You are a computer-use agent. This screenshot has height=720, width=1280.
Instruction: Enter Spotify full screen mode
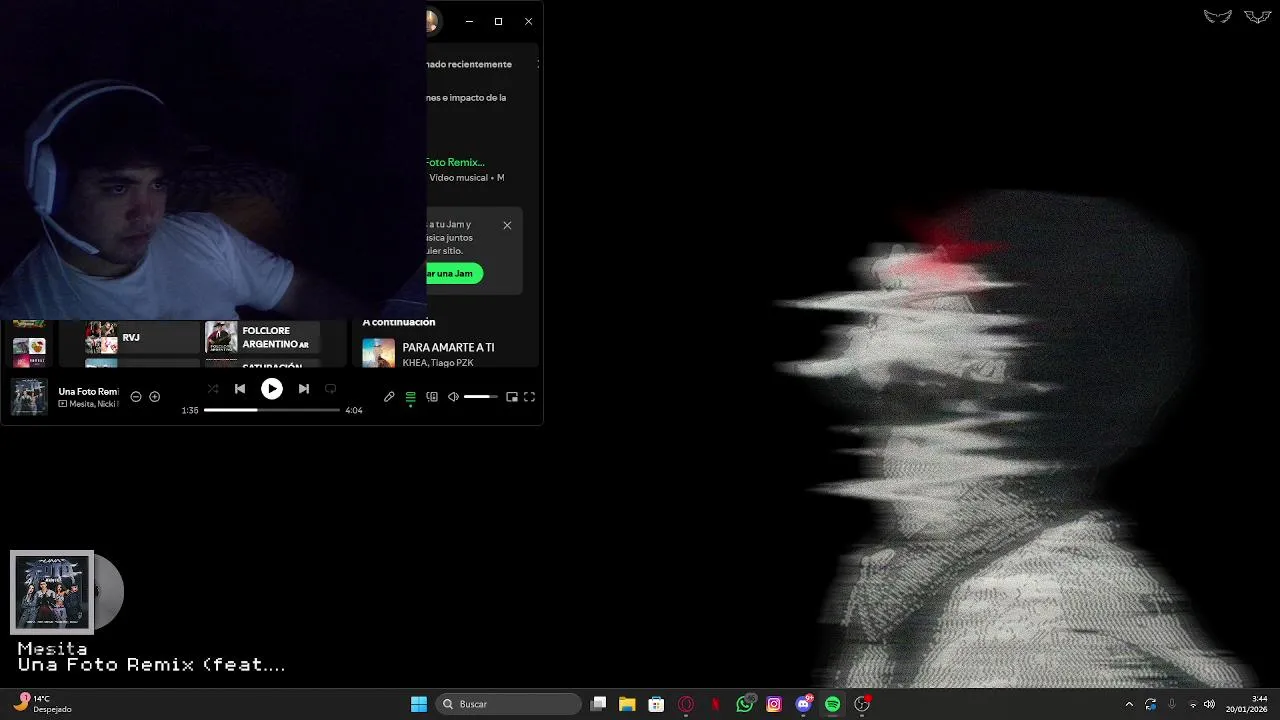530,397
